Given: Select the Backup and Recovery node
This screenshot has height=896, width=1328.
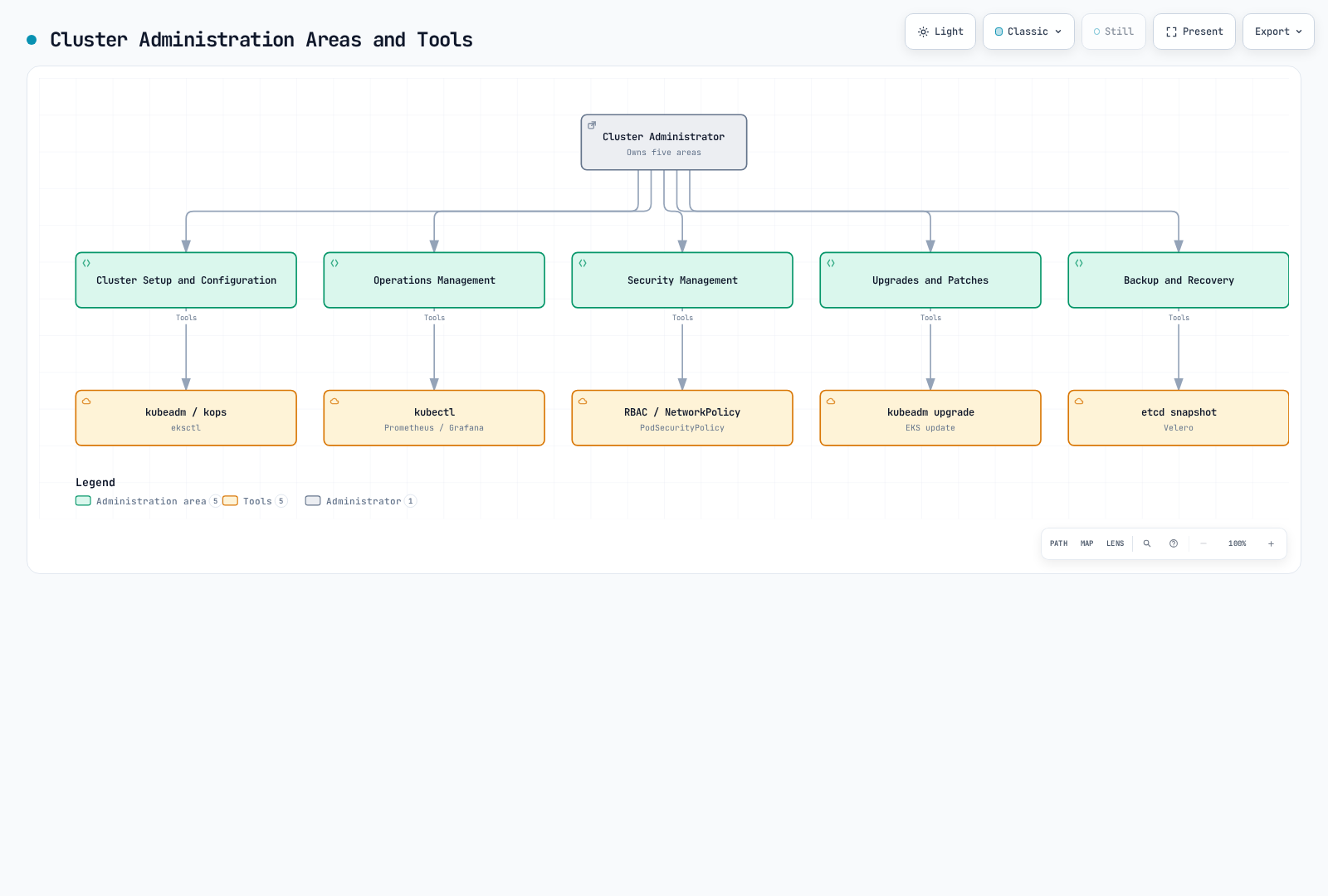Looking at the screenshot, I should [x=1179, y=280].
